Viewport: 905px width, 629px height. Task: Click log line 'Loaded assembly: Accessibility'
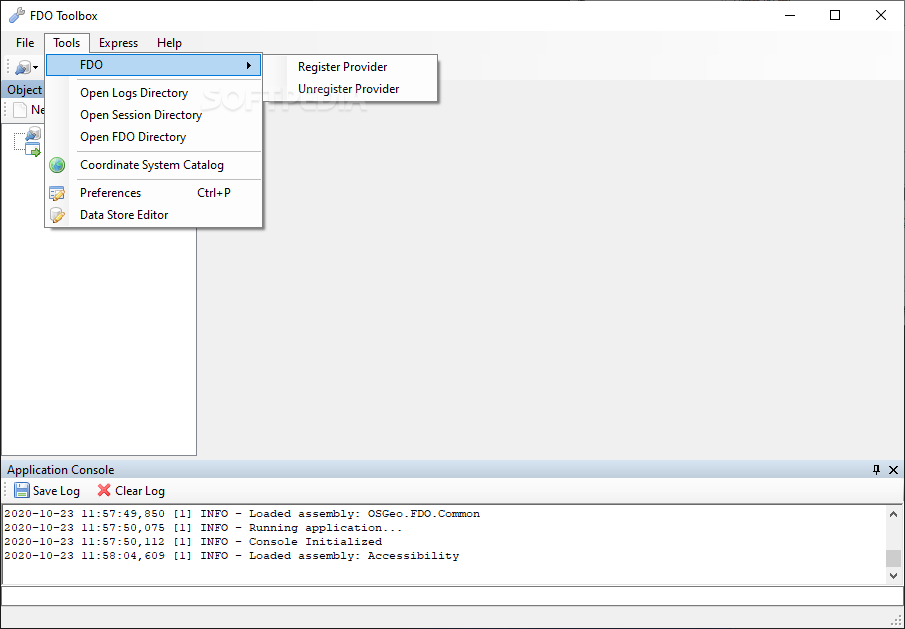(231, 556)
